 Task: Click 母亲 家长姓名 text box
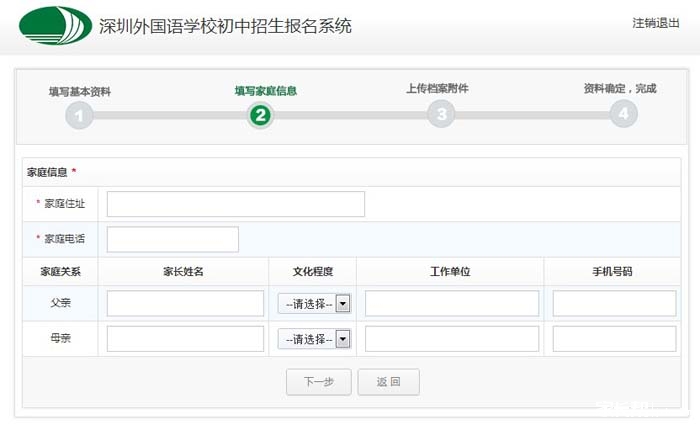pyautogui.click(x=185, y=339)
